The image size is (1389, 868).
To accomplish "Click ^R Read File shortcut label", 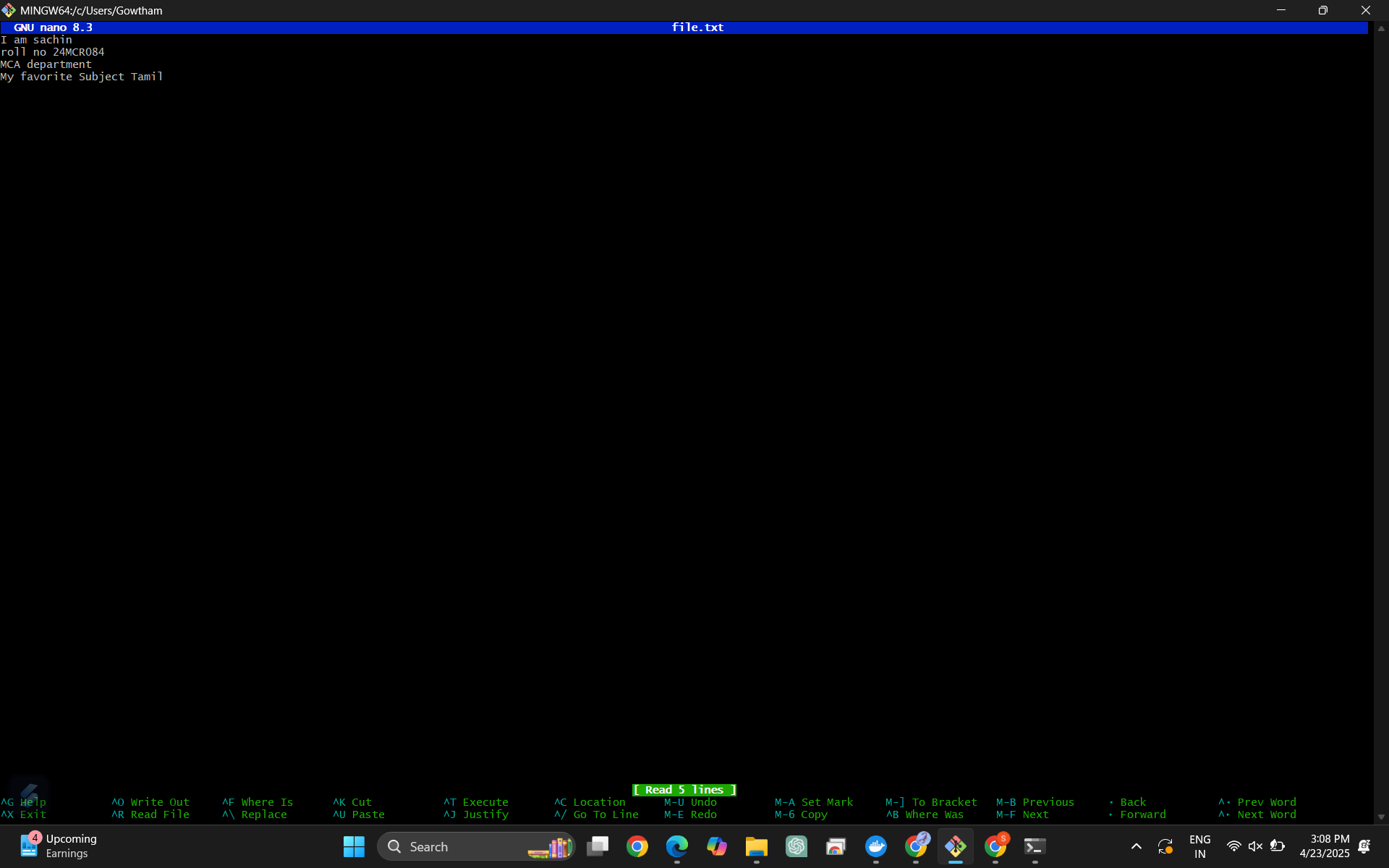I will pyautogui.click(x=150, y=814).
